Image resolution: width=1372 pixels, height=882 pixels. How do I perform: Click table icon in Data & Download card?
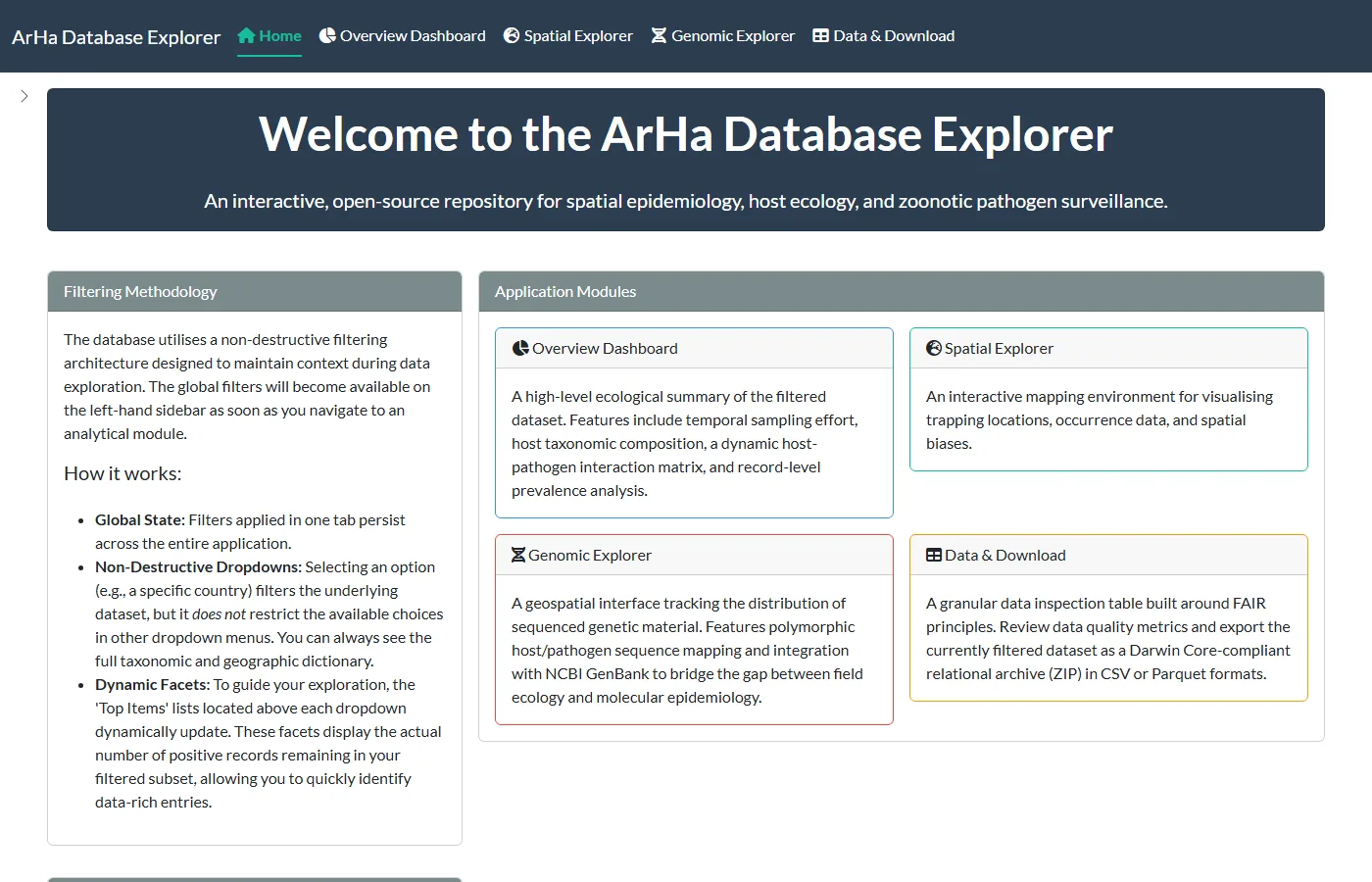[x=934, y=555]
